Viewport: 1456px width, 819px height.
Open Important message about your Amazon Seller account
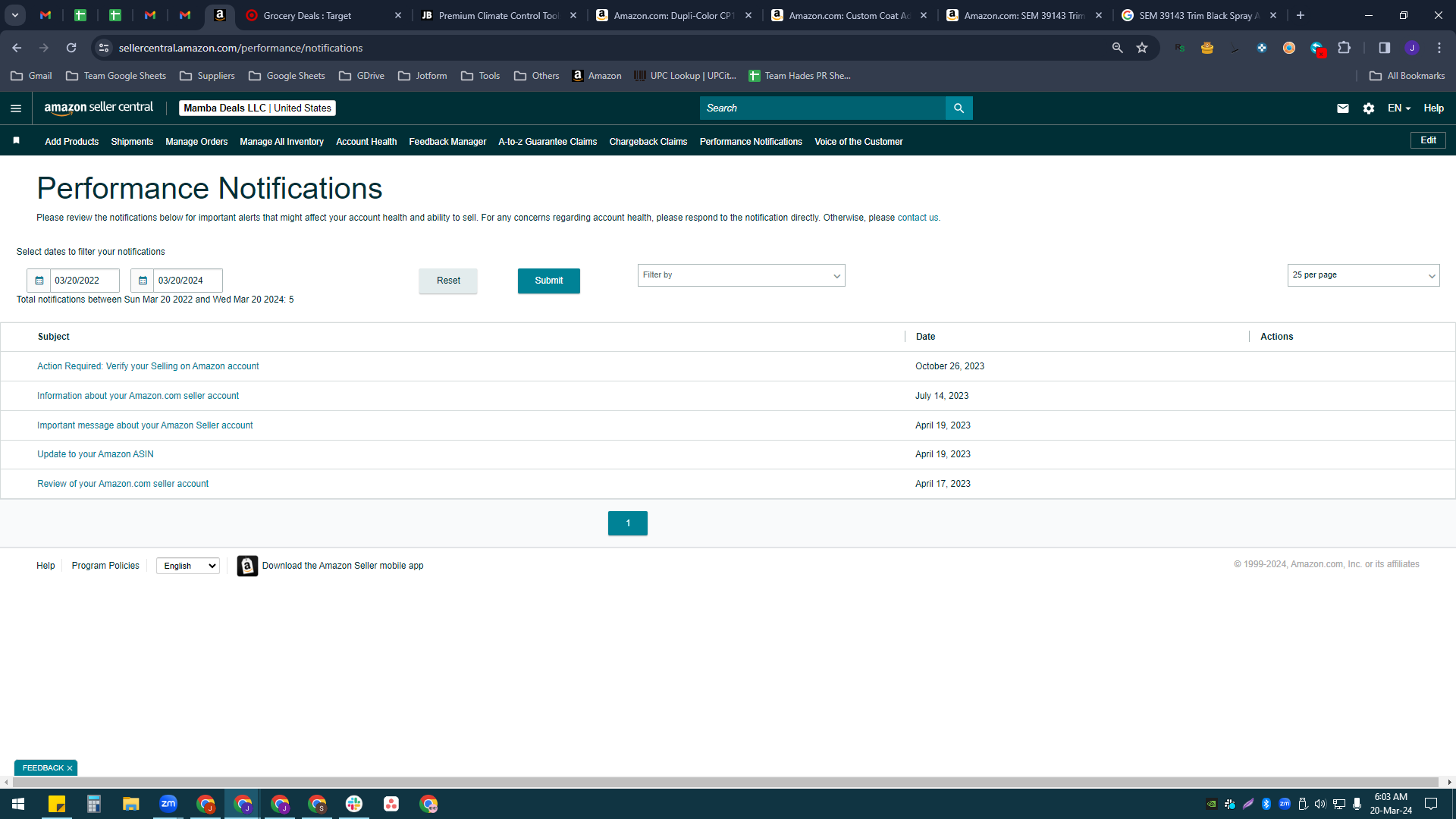[x=145, y=425]
